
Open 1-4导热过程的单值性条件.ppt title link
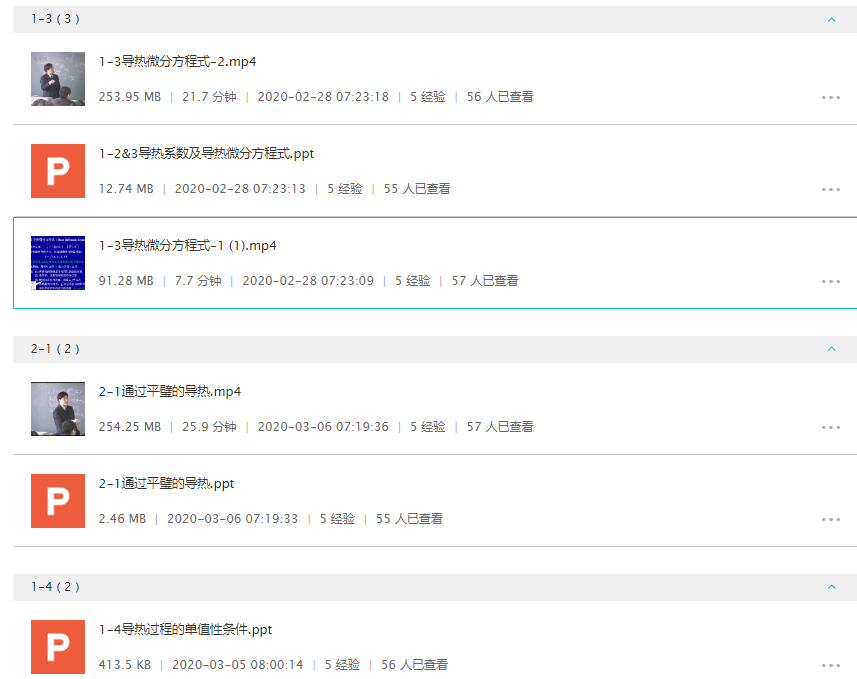tap(185, 630)
